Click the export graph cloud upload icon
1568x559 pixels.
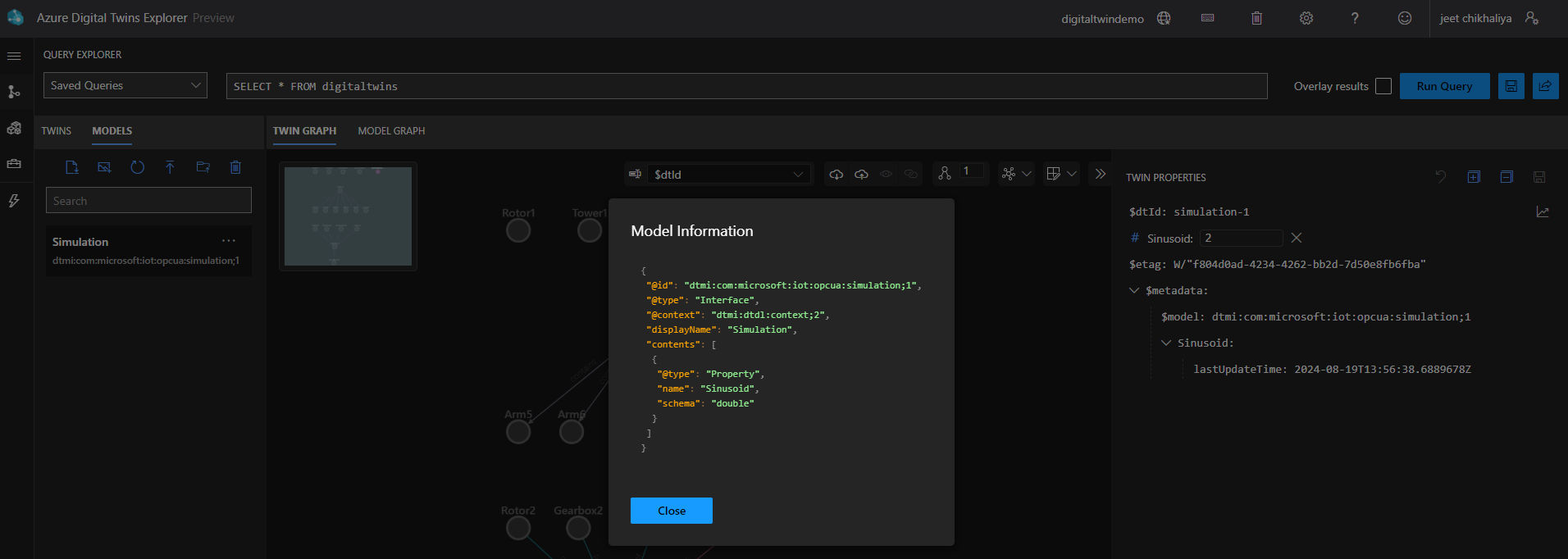coord(861,174)
